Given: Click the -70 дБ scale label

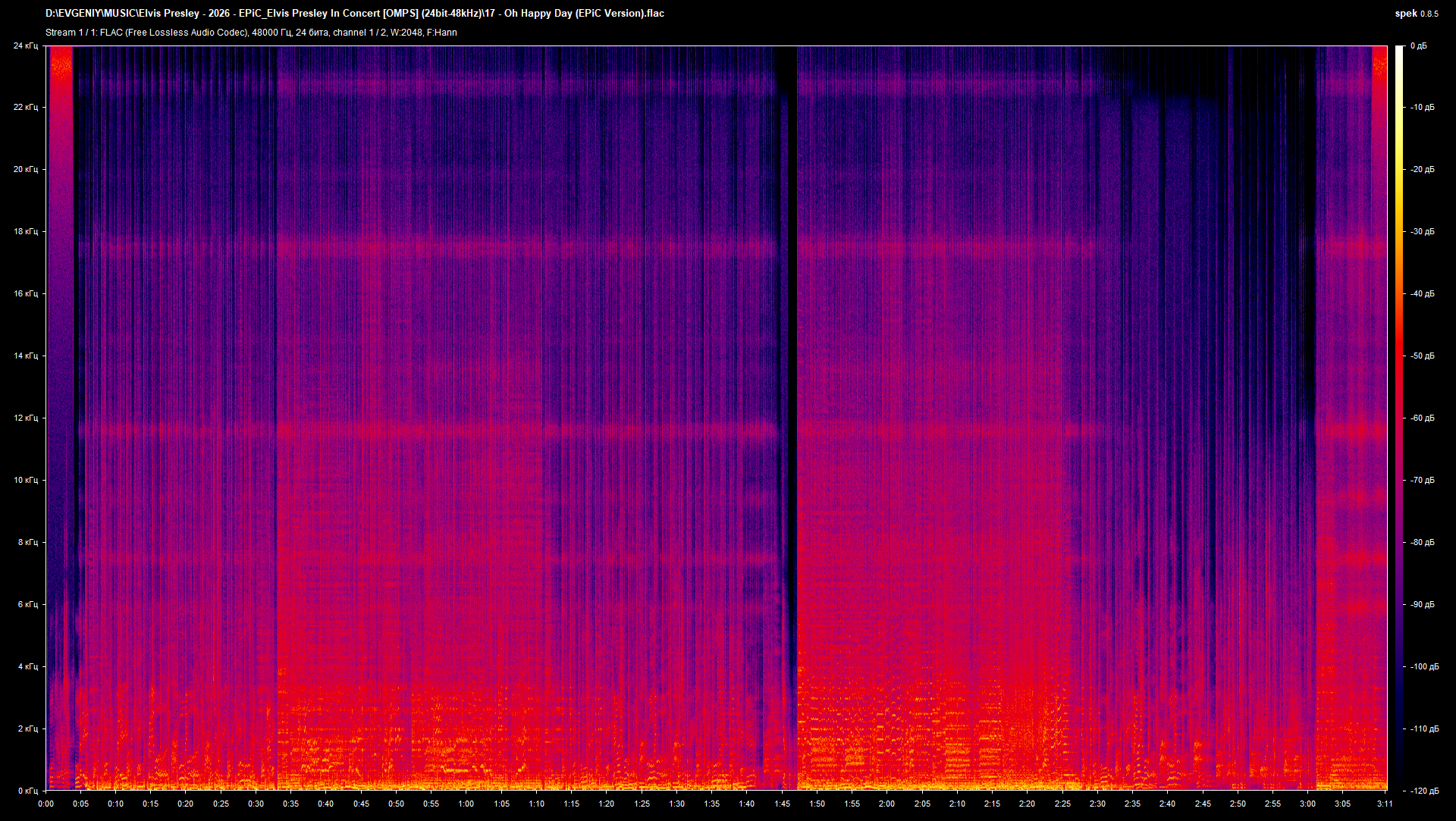Looking at the screenshot, I should (1422, 480).
